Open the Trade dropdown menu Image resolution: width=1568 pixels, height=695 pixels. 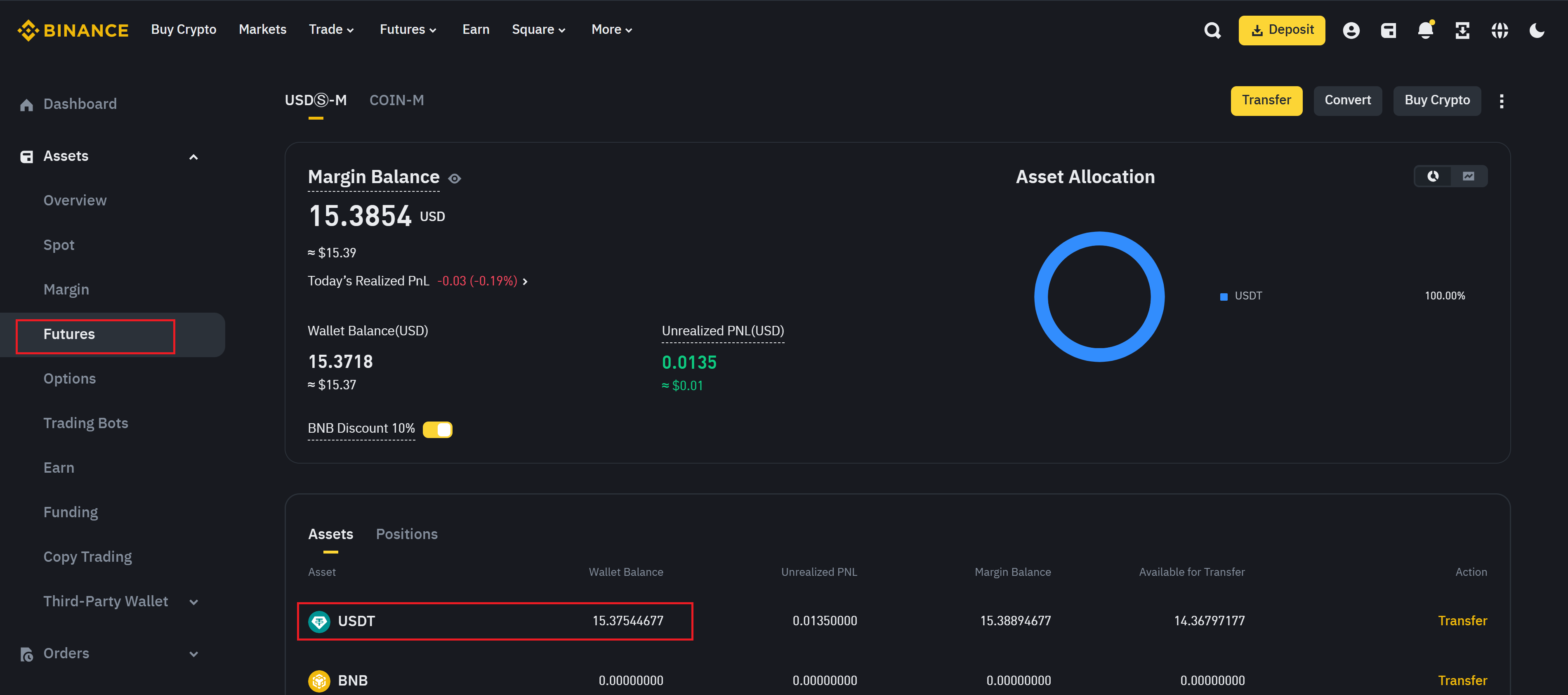[x=331, y=29]
